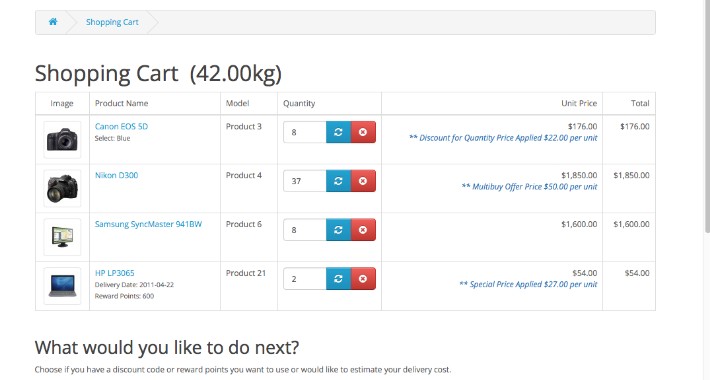The image size is (710, 380).
Task: Focus HP LP3065 quantity field showing 2
Action: click(305, 279)
